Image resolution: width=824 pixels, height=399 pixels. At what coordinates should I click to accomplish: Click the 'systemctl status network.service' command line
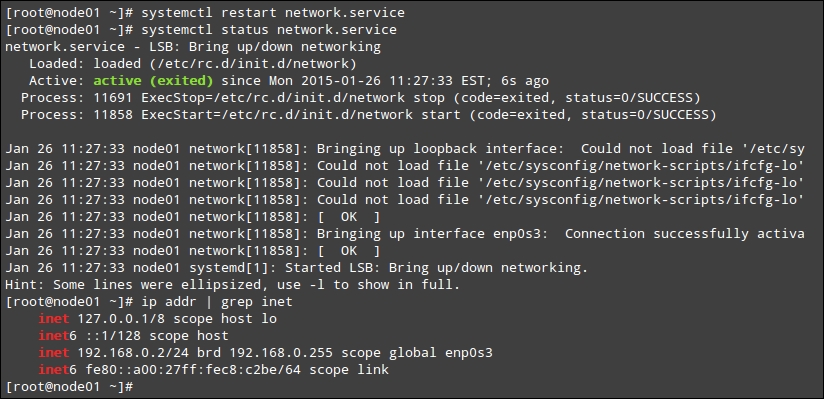pyautogui.click(x=201, y=29)
